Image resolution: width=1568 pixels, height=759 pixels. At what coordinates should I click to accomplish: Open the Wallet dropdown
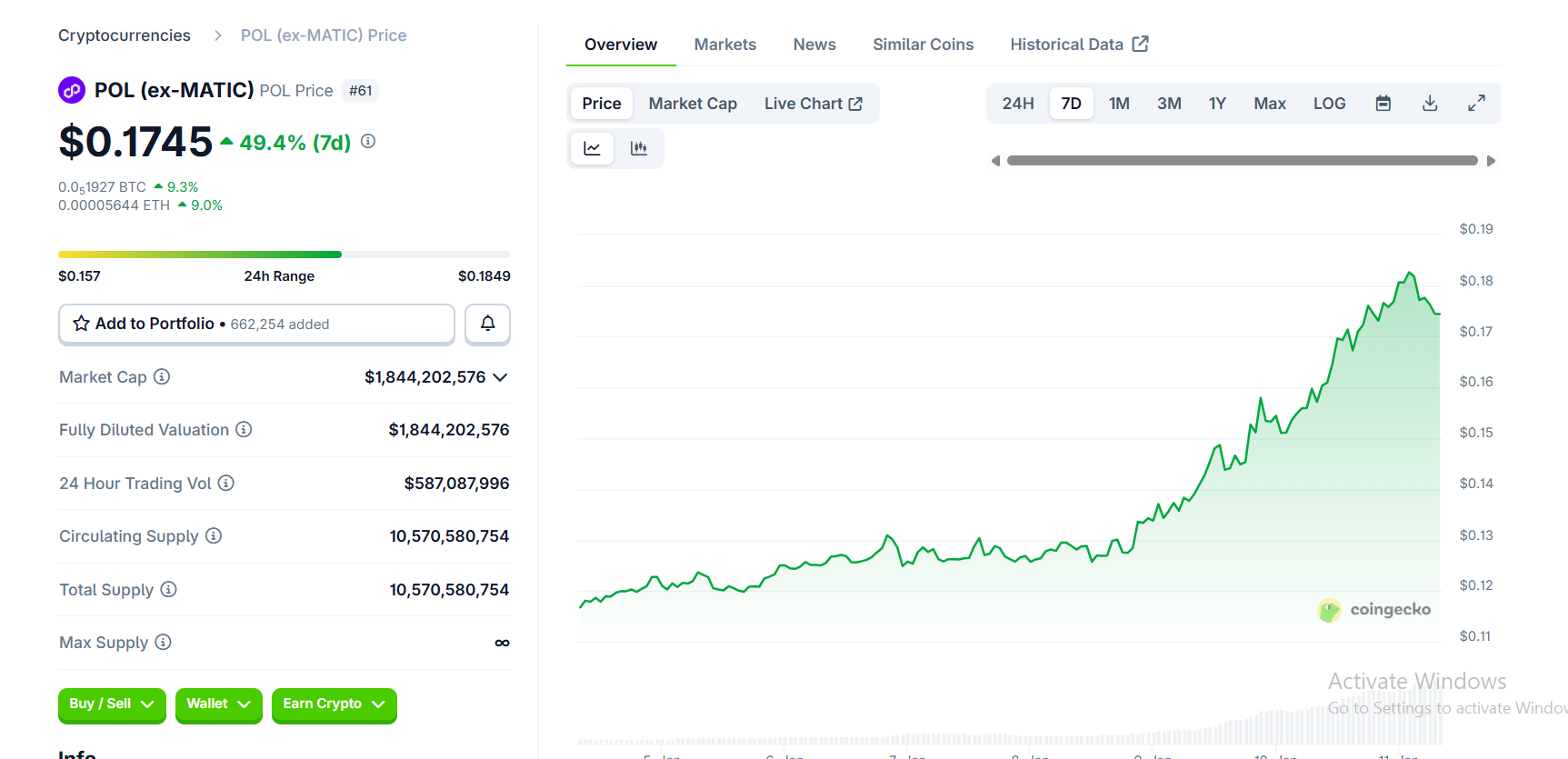[219, 704]
